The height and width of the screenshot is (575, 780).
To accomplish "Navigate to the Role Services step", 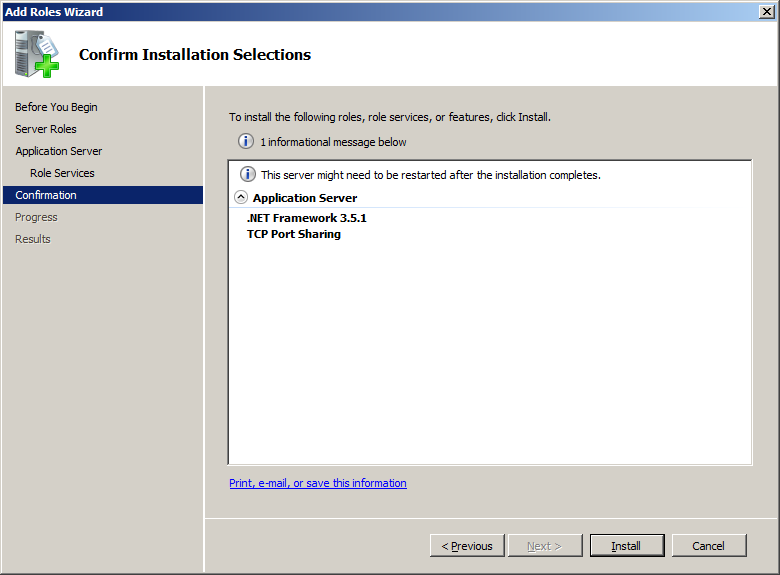I will click(x=62, y=173).
